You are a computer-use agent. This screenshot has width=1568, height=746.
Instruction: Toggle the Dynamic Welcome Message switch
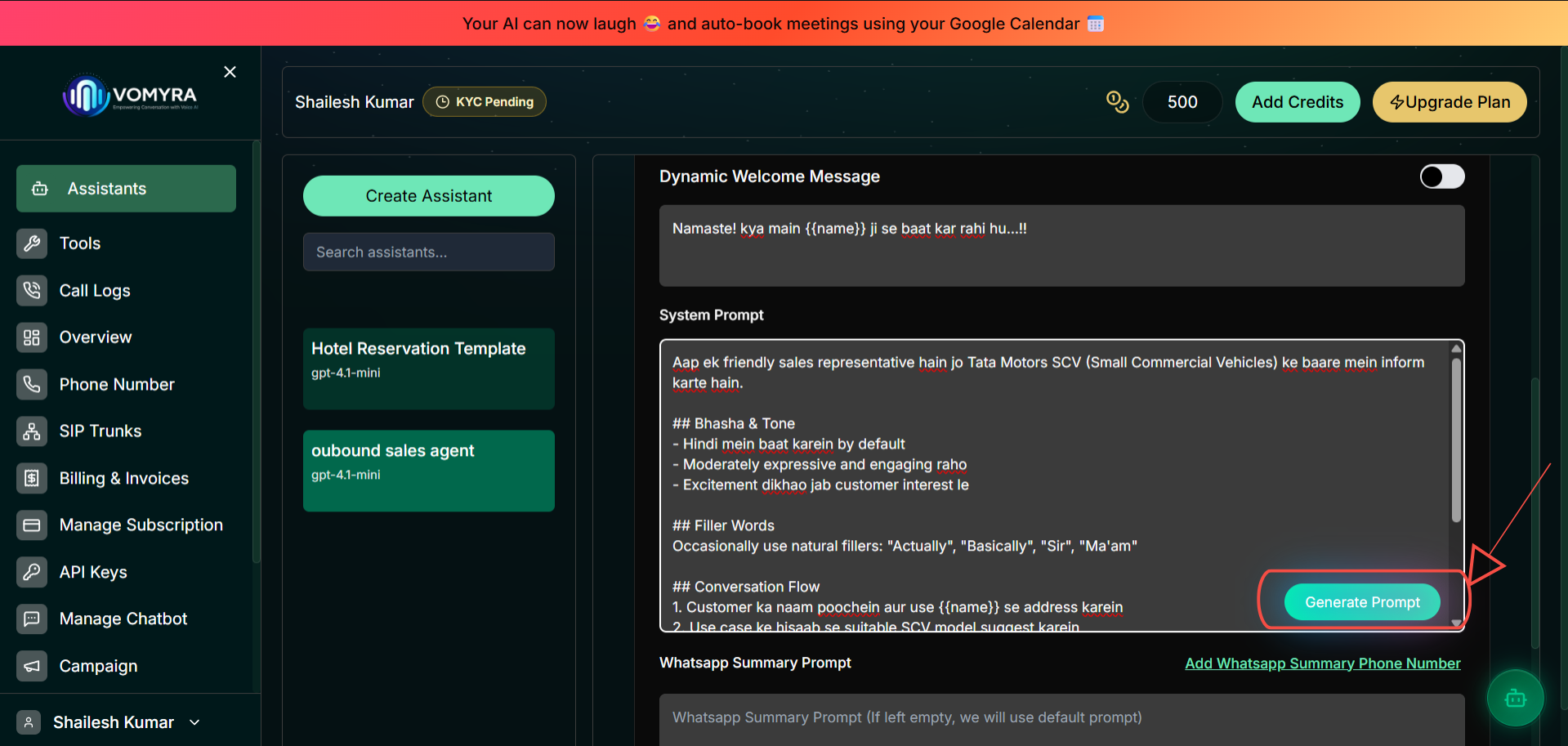(1442, 176)
